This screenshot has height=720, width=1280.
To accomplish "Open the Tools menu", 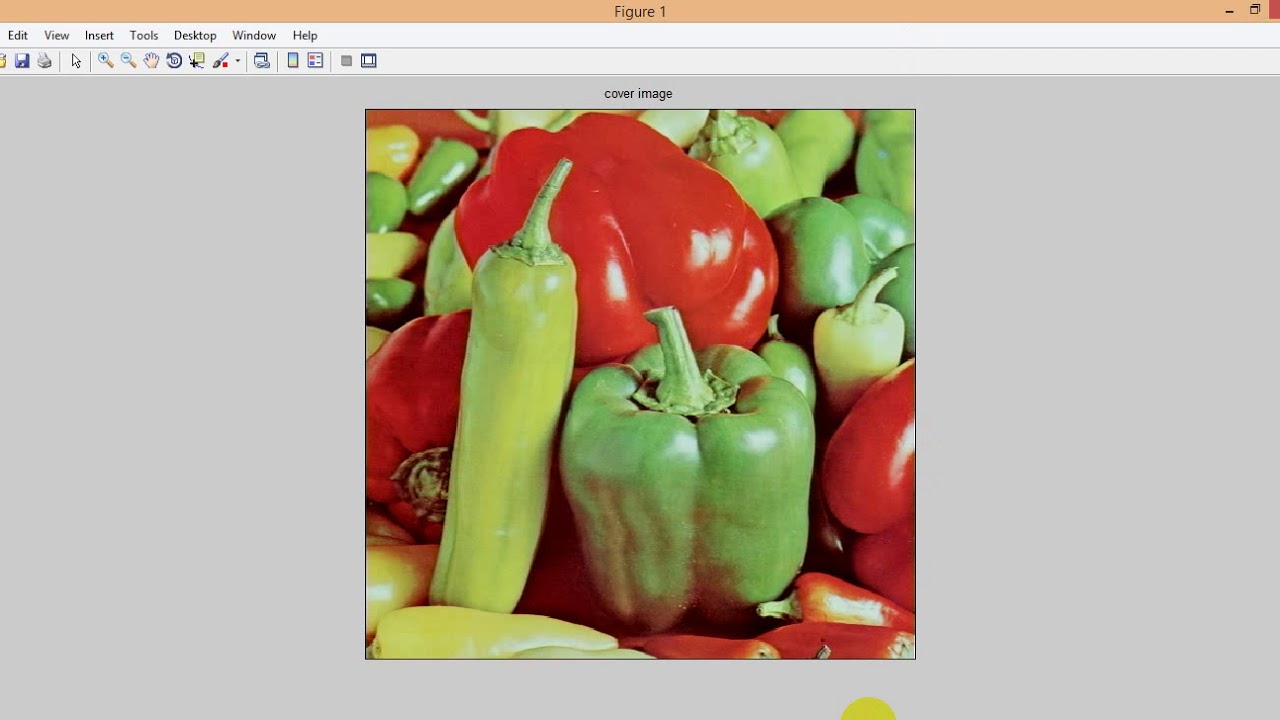I will [144, 35].
